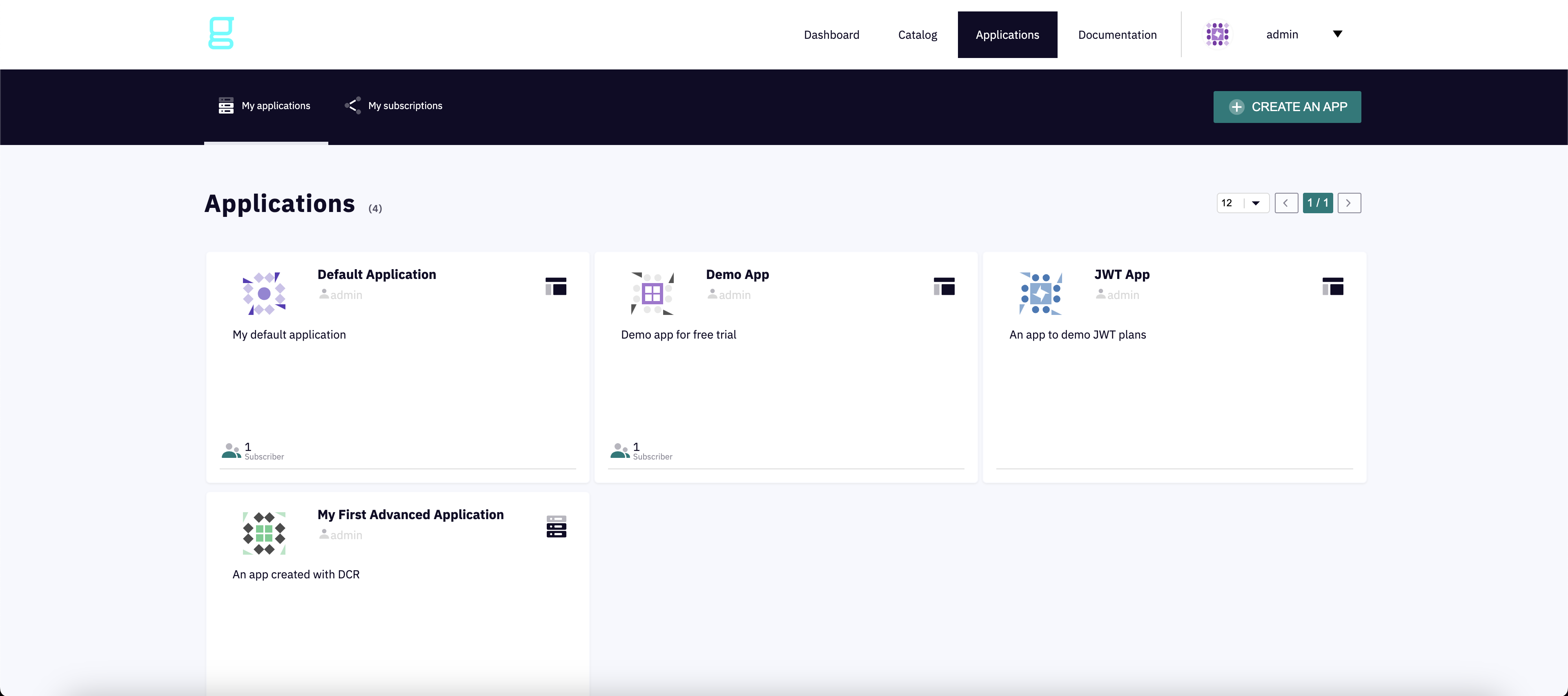The image size is (1568, 696).
Task: Open the page size dropdown showing 12
Action: 1242,203
